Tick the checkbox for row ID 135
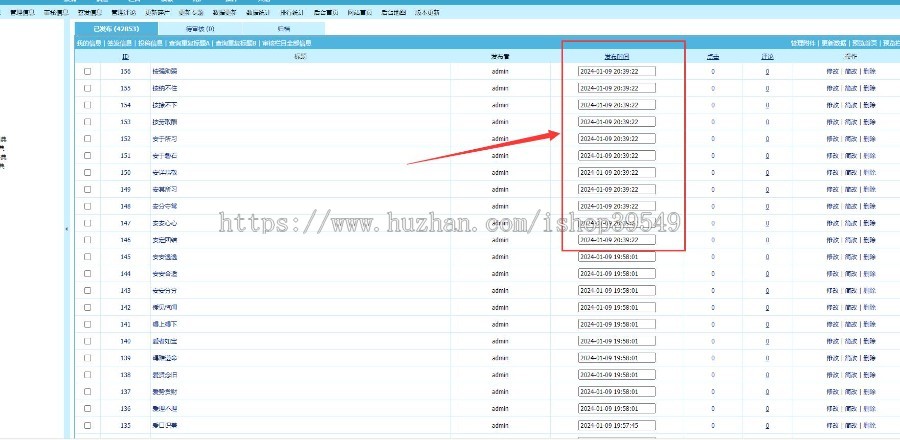This screenshot has height=440, width=900. tap(87, 425)
